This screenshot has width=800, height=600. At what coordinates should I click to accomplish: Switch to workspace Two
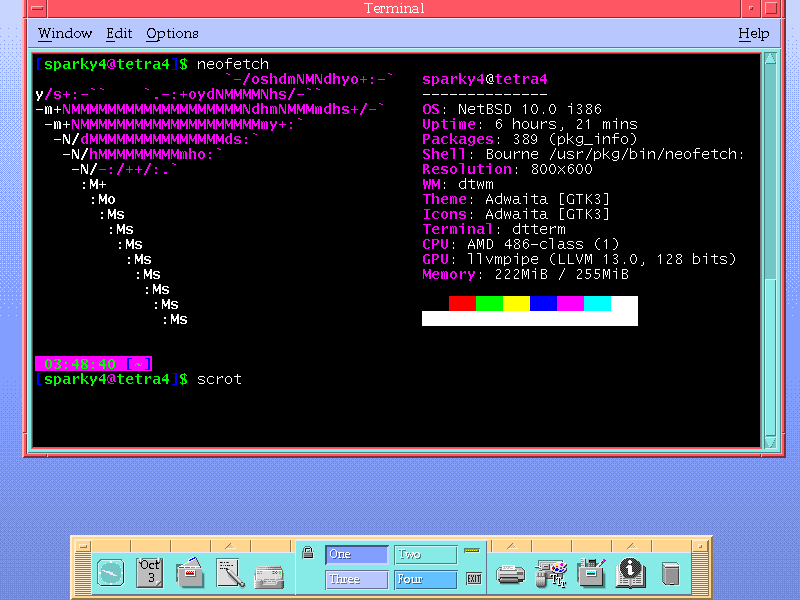tap(425, 554)
